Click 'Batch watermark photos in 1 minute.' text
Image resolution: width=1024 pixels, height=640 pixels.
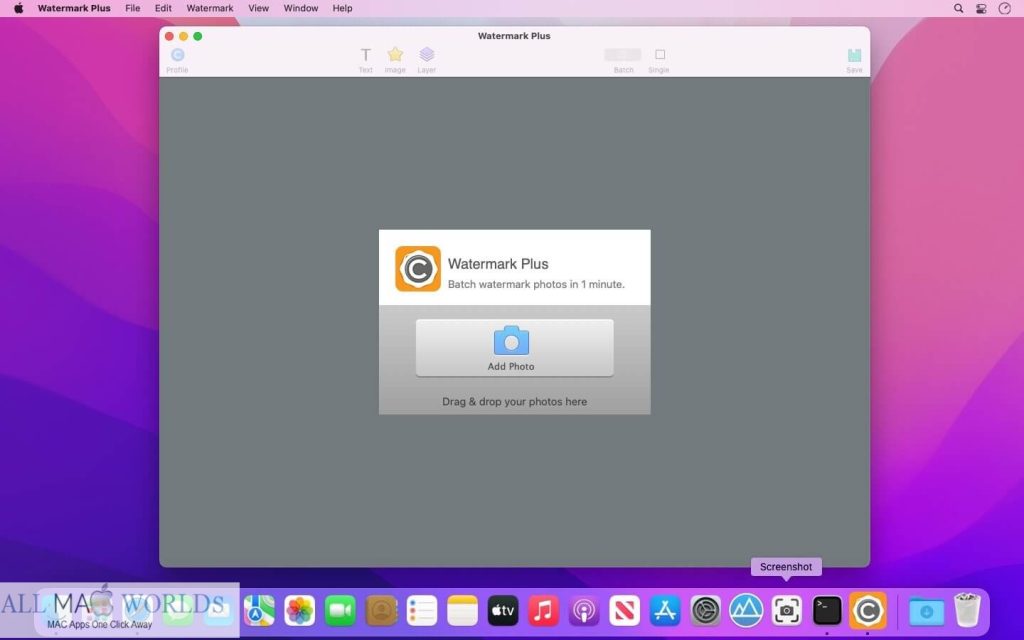coord(536,284)
